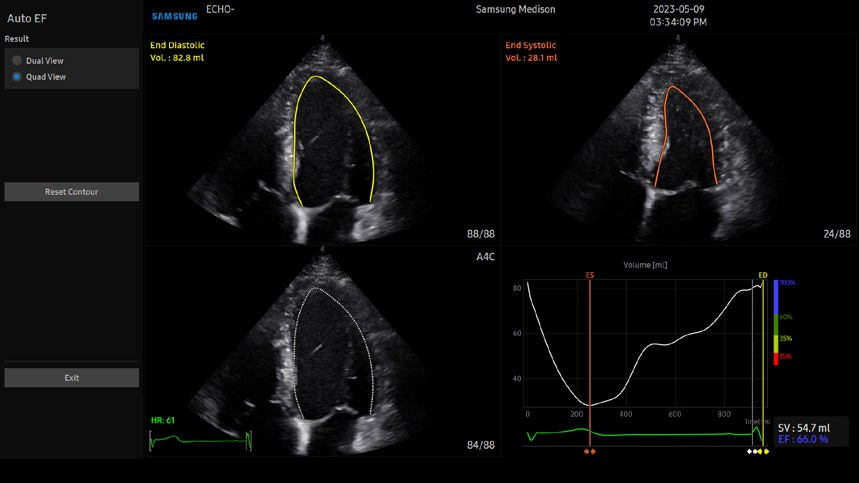Screen dimensions: 859x483
Task: Click the Samsung Medison header text
Action: 516,9
